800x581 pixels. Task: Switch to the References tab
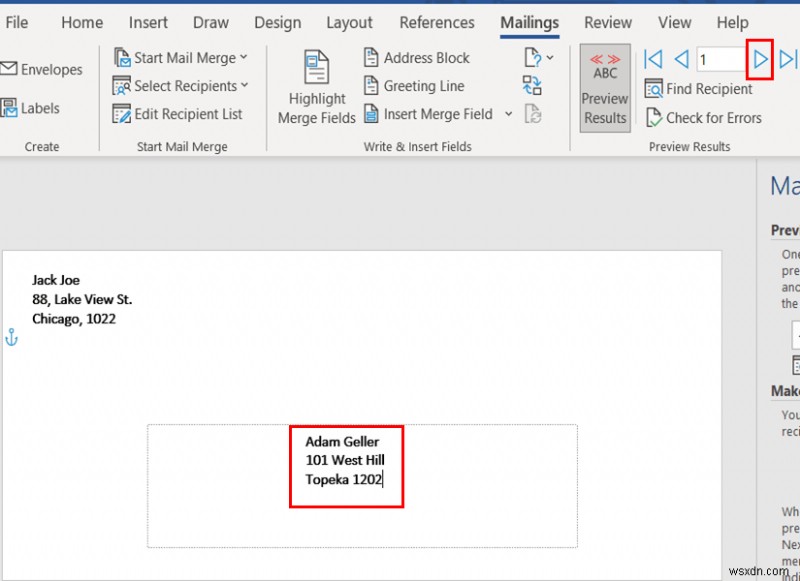pyautogui.click(x=437, y=22)
